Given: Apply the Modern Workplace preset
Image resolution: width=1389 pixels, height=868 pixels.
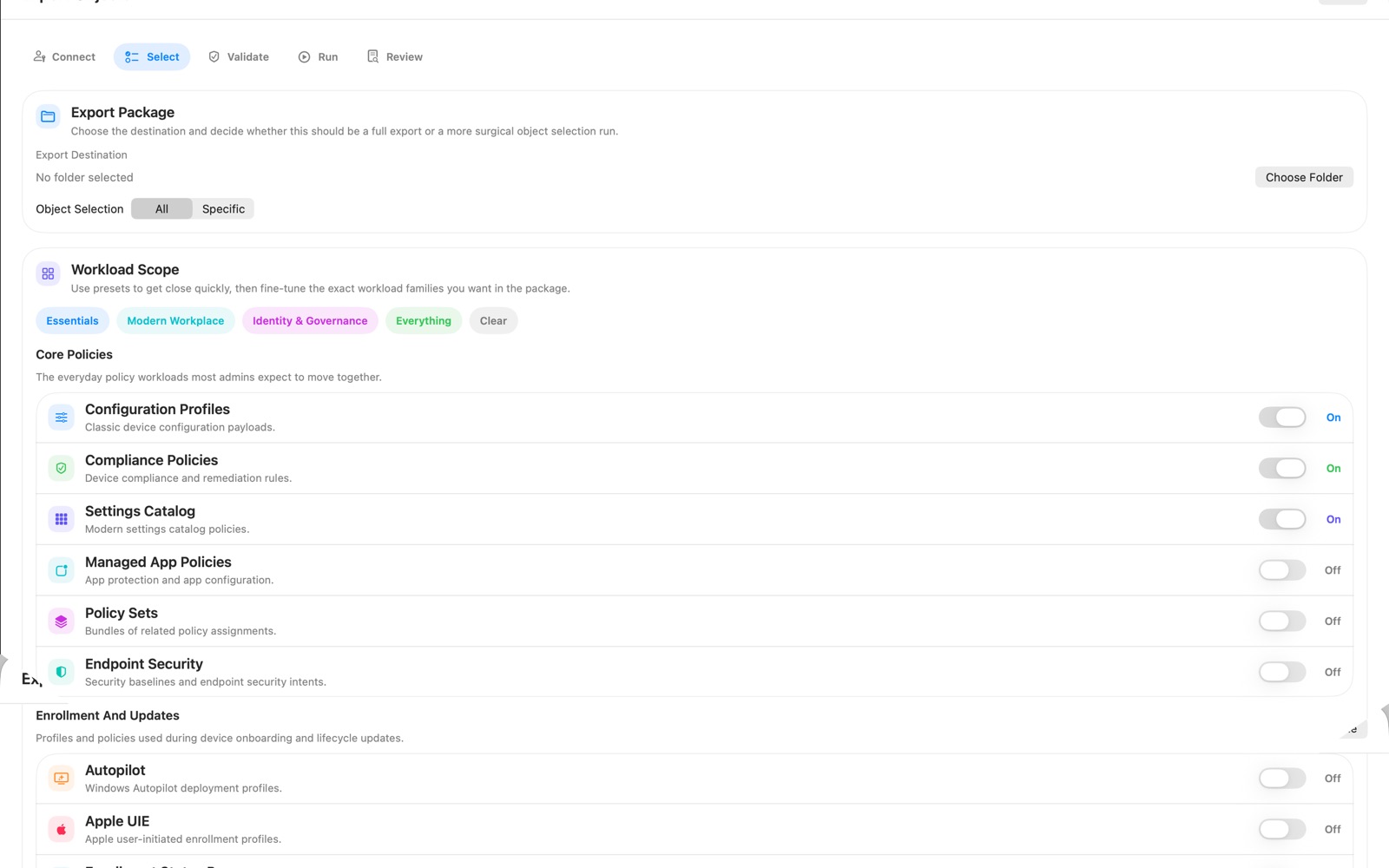Looking at the screenshot, I should click(175, 320).
